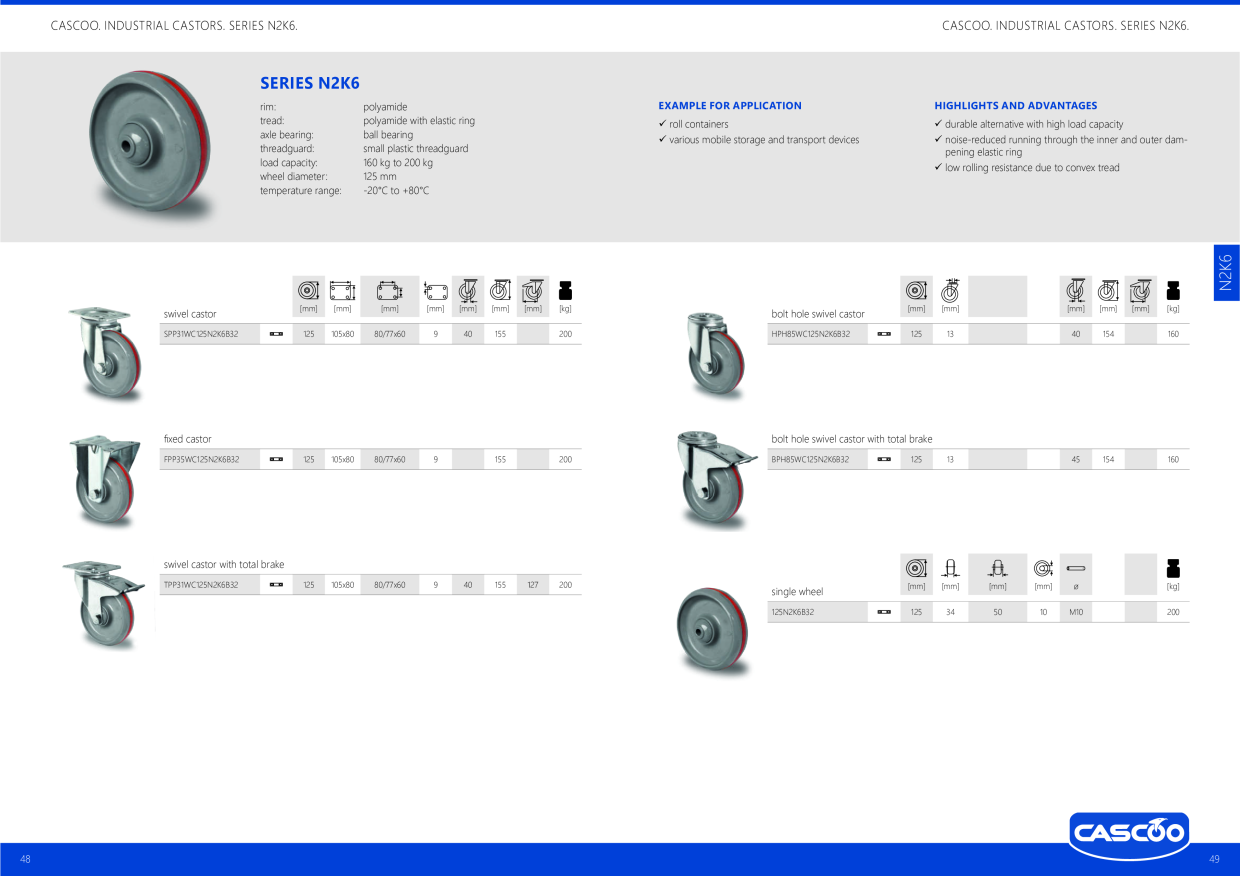Click product code 125N2K6B32
The image size is (1240, 876).
tap(793, 612)
